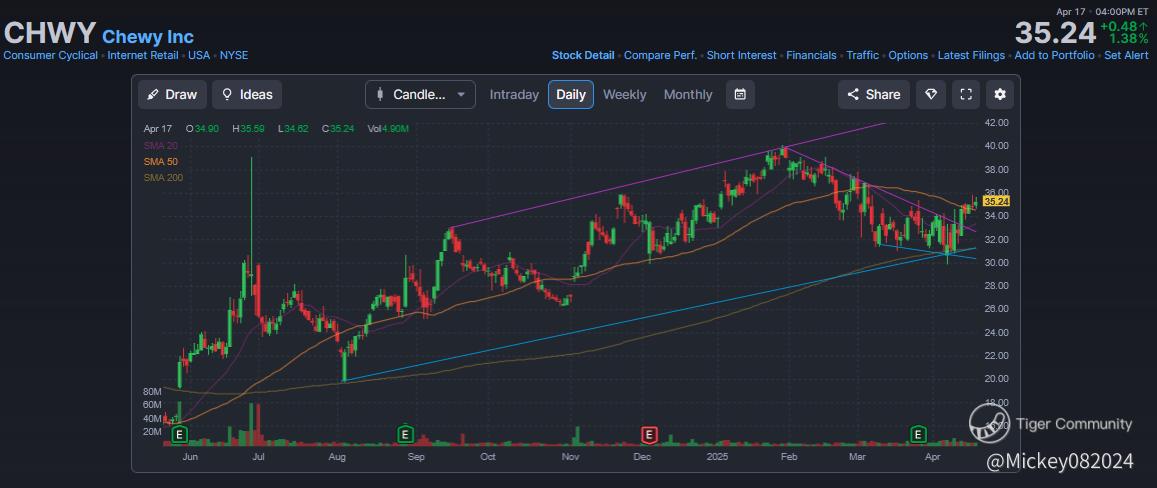
Task: Select the Weekly timeframe
Action: coord(624,94)
